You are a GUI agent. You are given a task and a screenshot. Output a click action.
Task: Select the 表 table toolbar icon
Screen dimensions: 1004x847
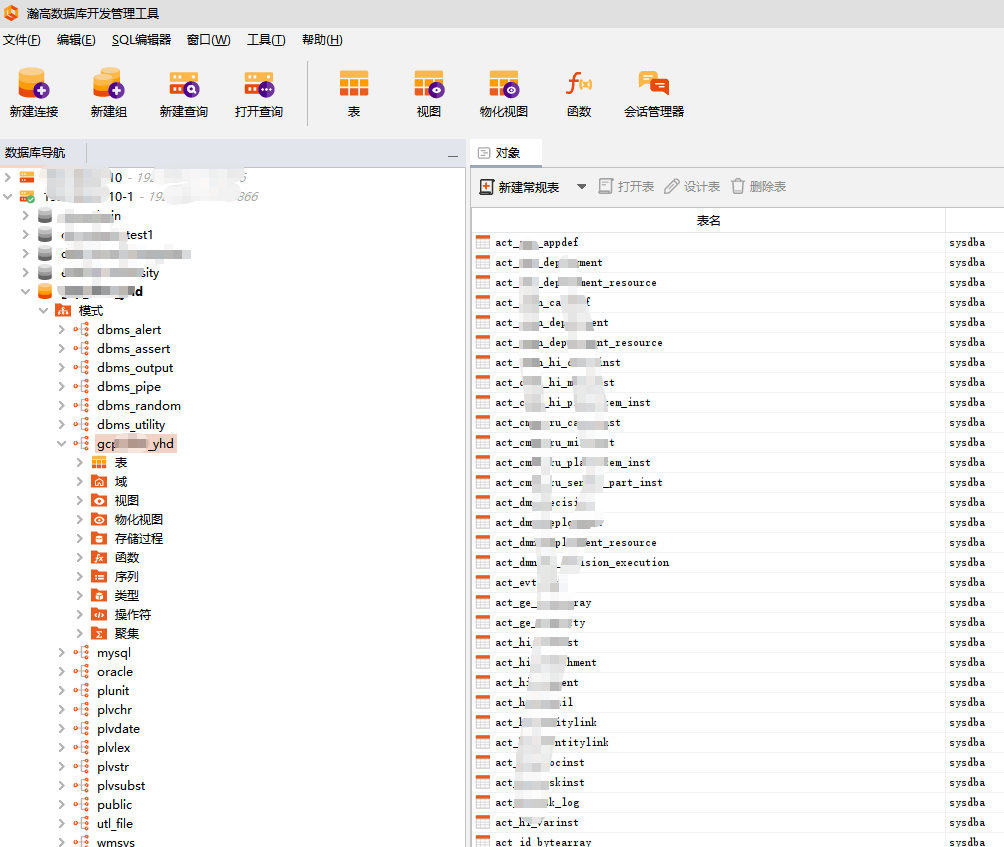coord(354,83)
